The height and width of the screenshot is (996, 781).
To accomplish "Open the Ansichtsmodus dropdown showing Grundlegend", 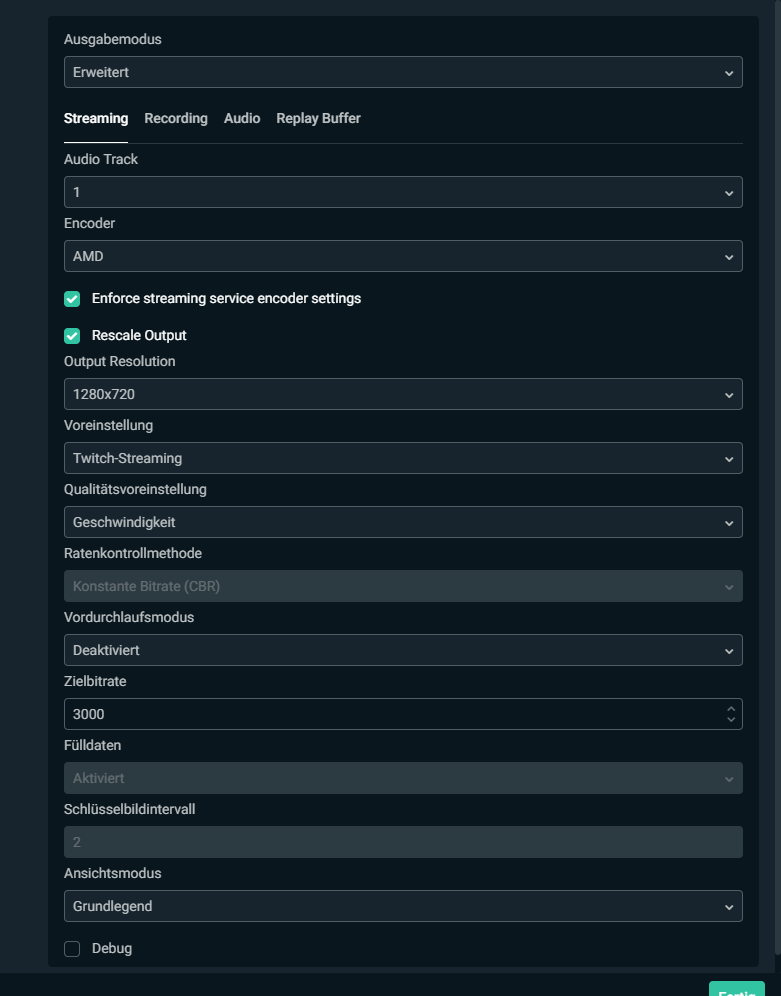I will (402, 906).
